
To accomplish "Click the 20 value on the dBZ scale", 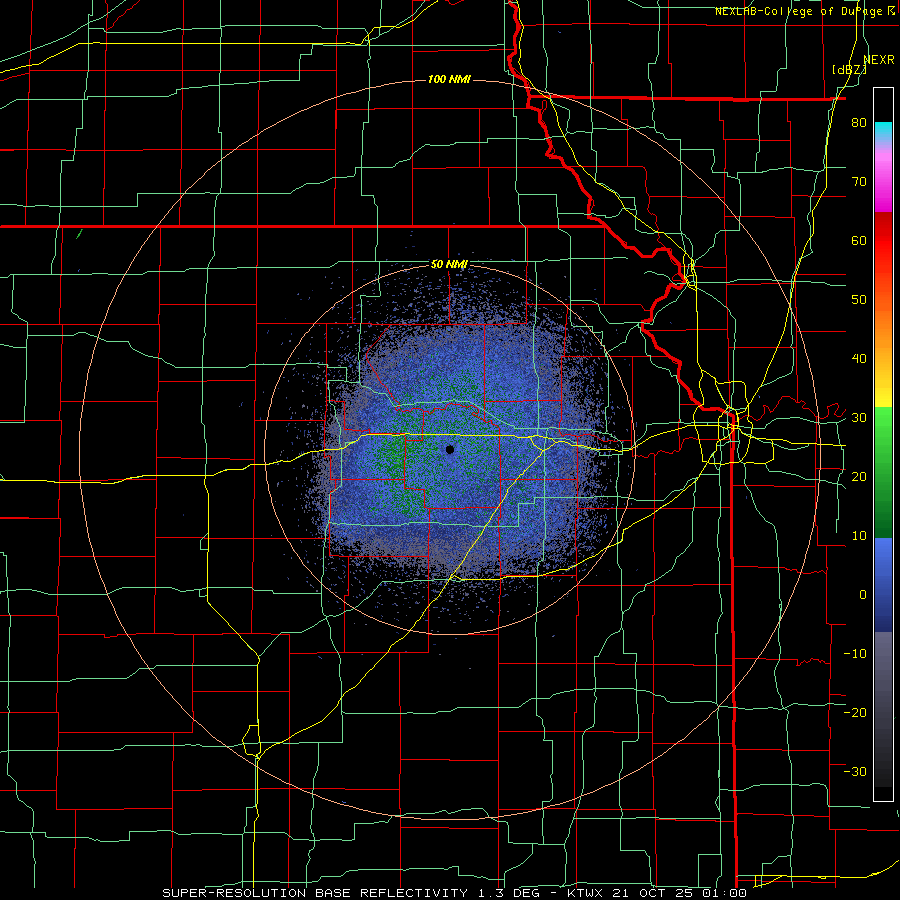I will pyautogui.click(x=859, y=476).
